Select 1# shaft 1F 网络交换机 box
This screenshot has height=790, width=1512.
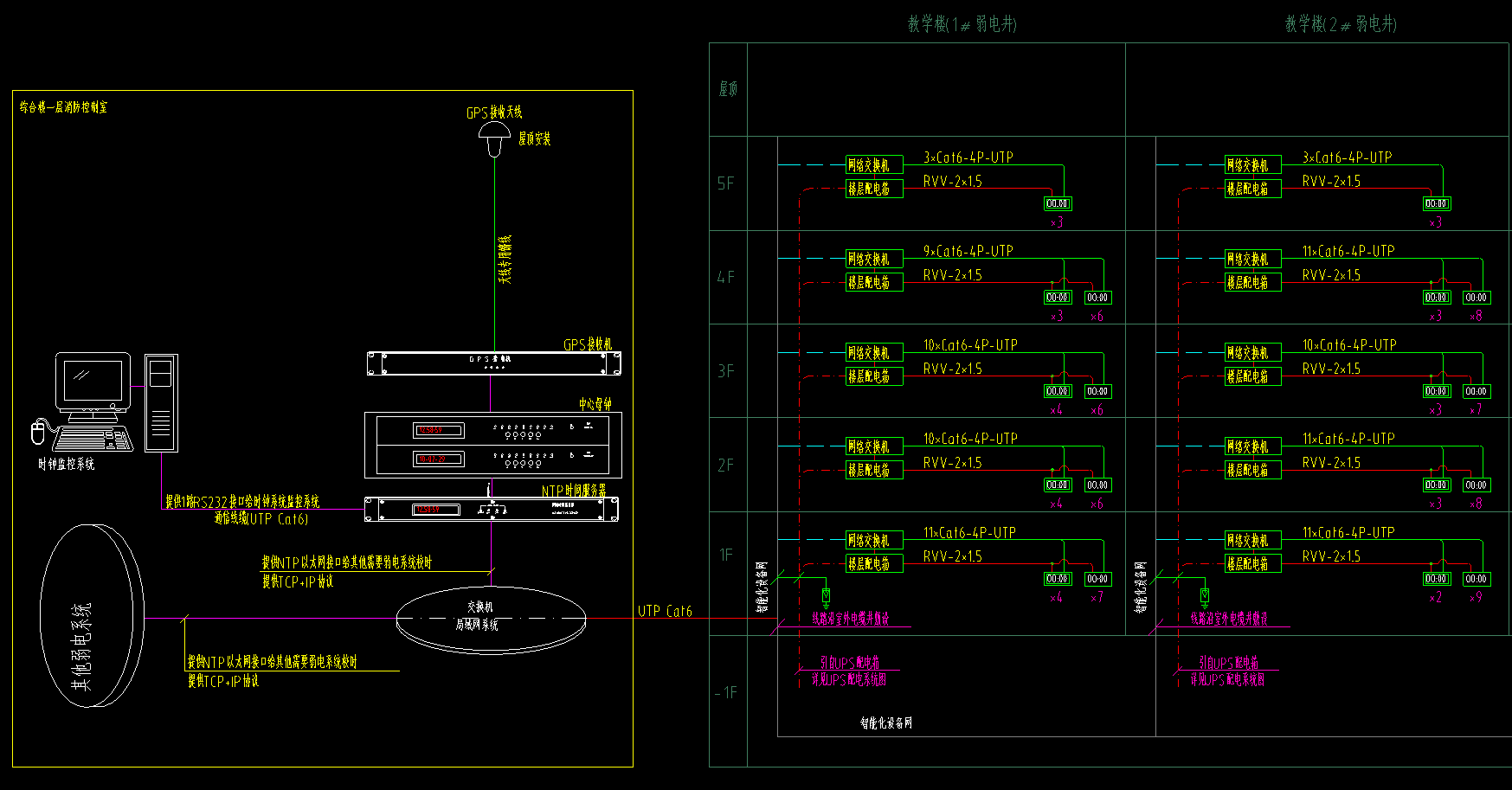874,540
